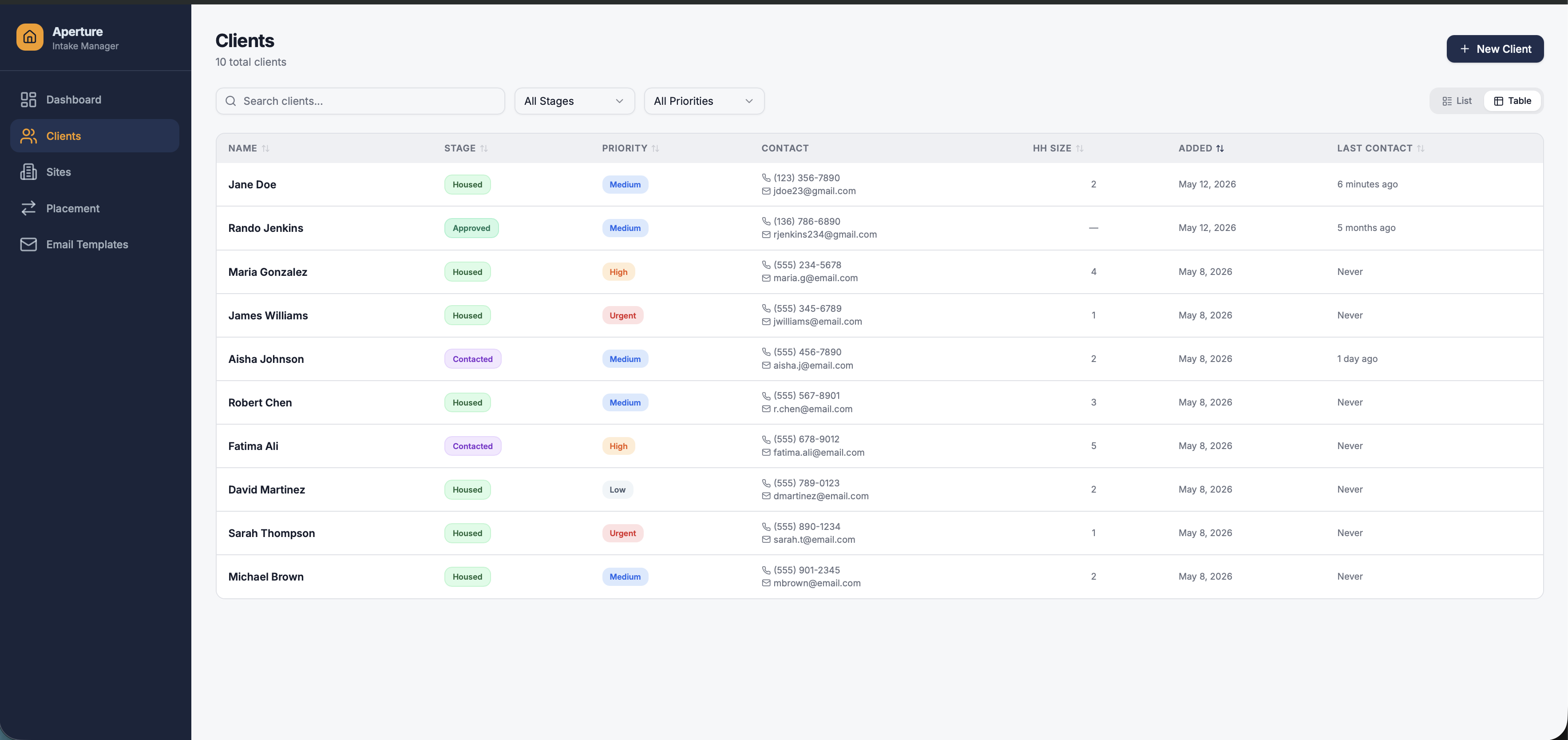Viewport: 1568px width, 740px height.
Task: Create a New Client
Action: (x=1495, y=49)
